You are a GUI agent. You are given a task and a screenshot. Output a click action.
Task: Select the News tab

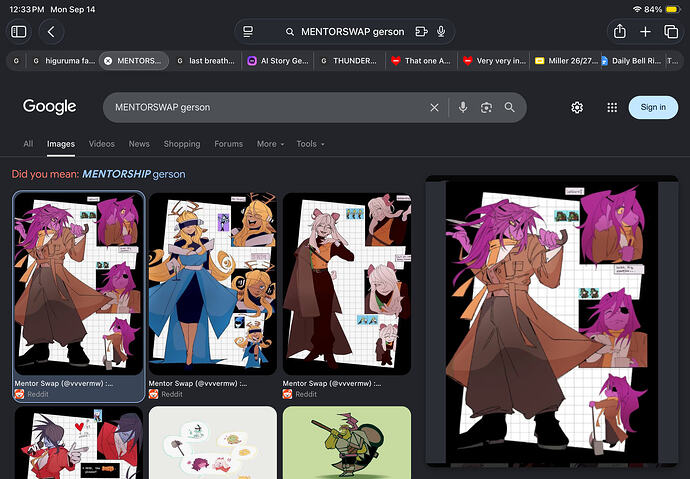pyautogui.click(x=139, y=144)
